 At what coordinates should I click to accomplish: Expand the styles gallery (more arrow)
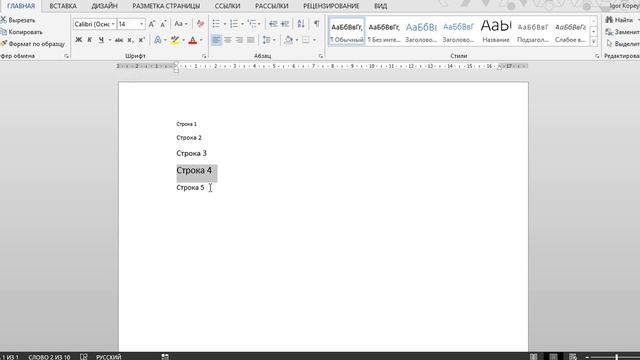(x=593, y=41)
